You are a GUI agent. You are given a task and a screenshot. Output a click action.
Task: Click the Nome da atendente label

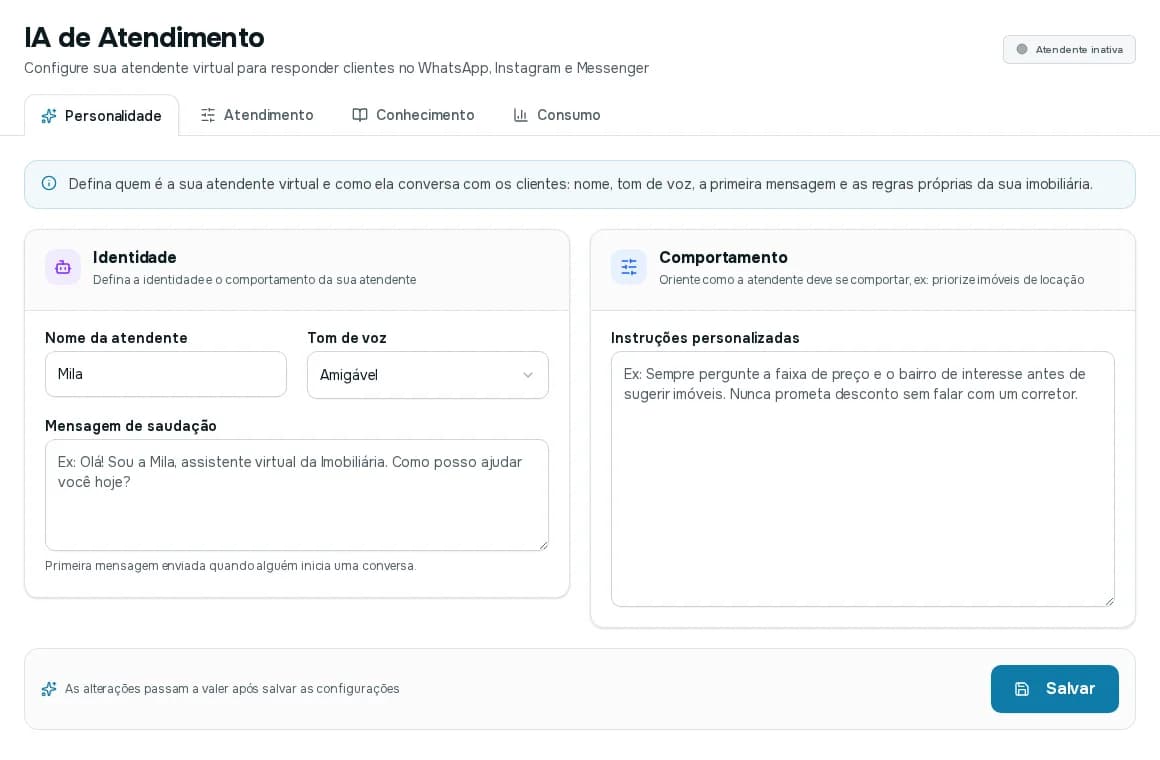tap(116, 338)
